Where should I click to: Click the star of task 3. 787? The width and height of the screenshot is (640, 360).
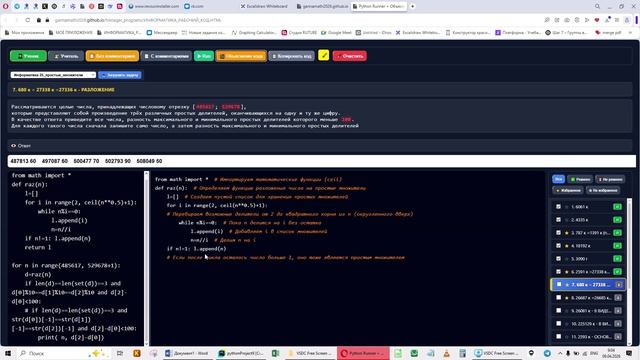coord(567,233)
